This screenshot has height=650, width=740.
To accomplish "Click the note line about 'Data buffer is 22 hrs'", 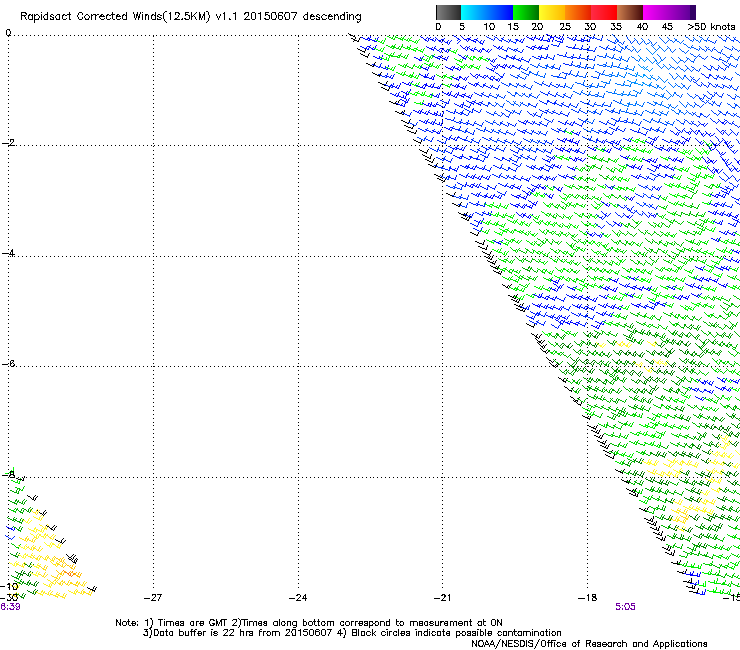I will 352,633.
